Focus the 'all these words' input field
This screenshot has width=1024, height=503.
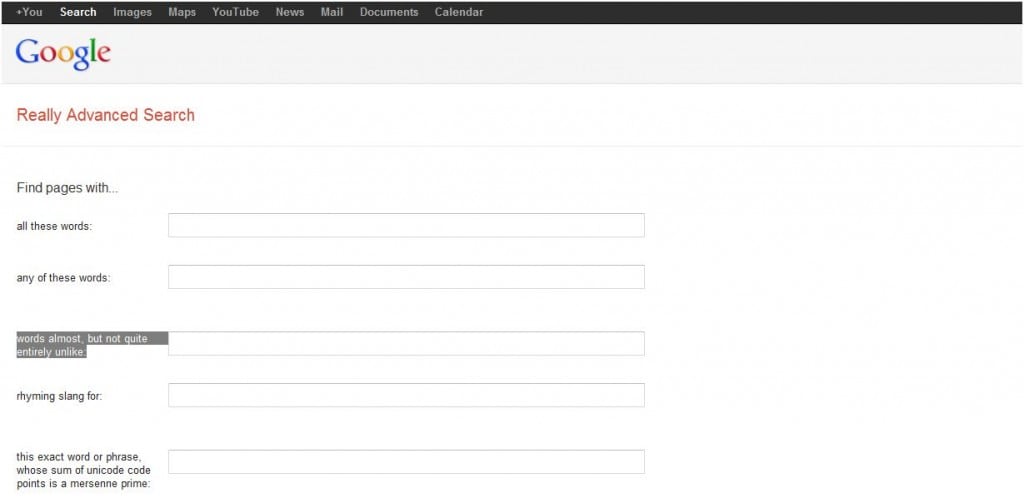(406, 225)
